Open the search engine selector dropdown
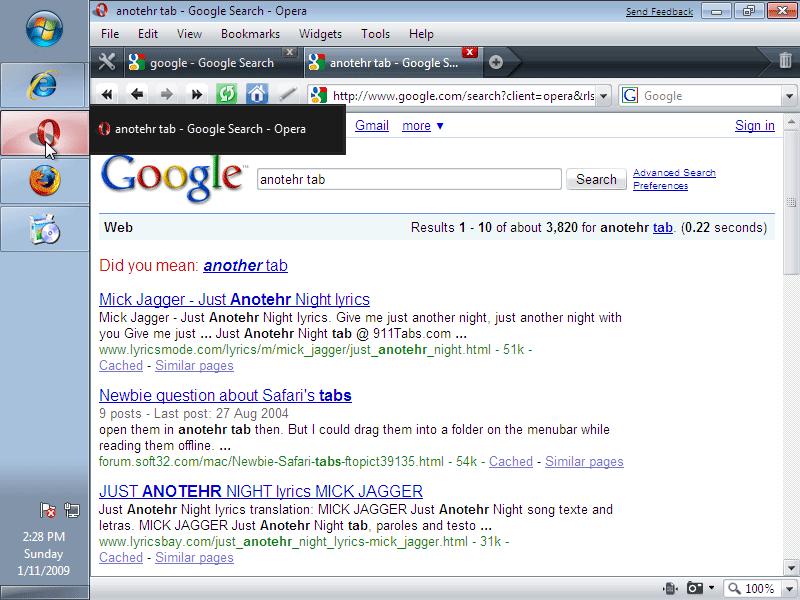This screenshot has height=600, width=800. pos(789,96)
